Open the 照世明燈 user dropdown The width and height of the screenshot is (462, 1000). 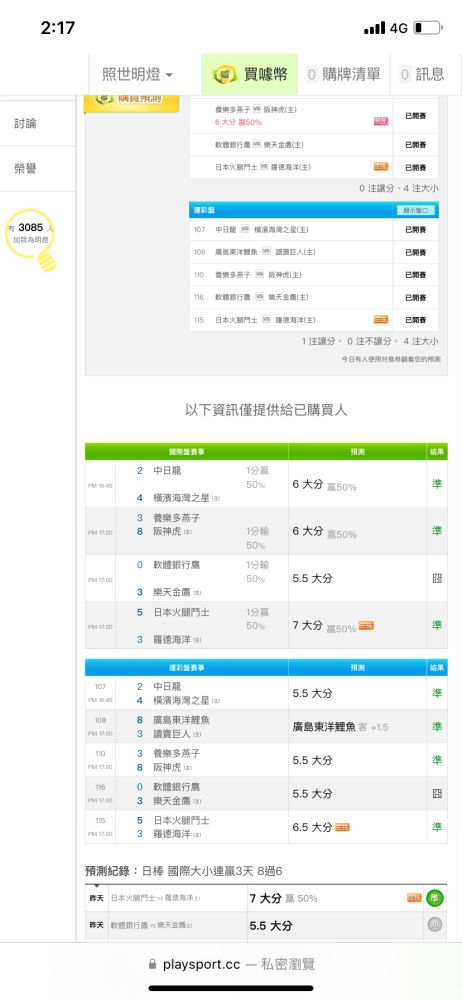click(138, 75)
